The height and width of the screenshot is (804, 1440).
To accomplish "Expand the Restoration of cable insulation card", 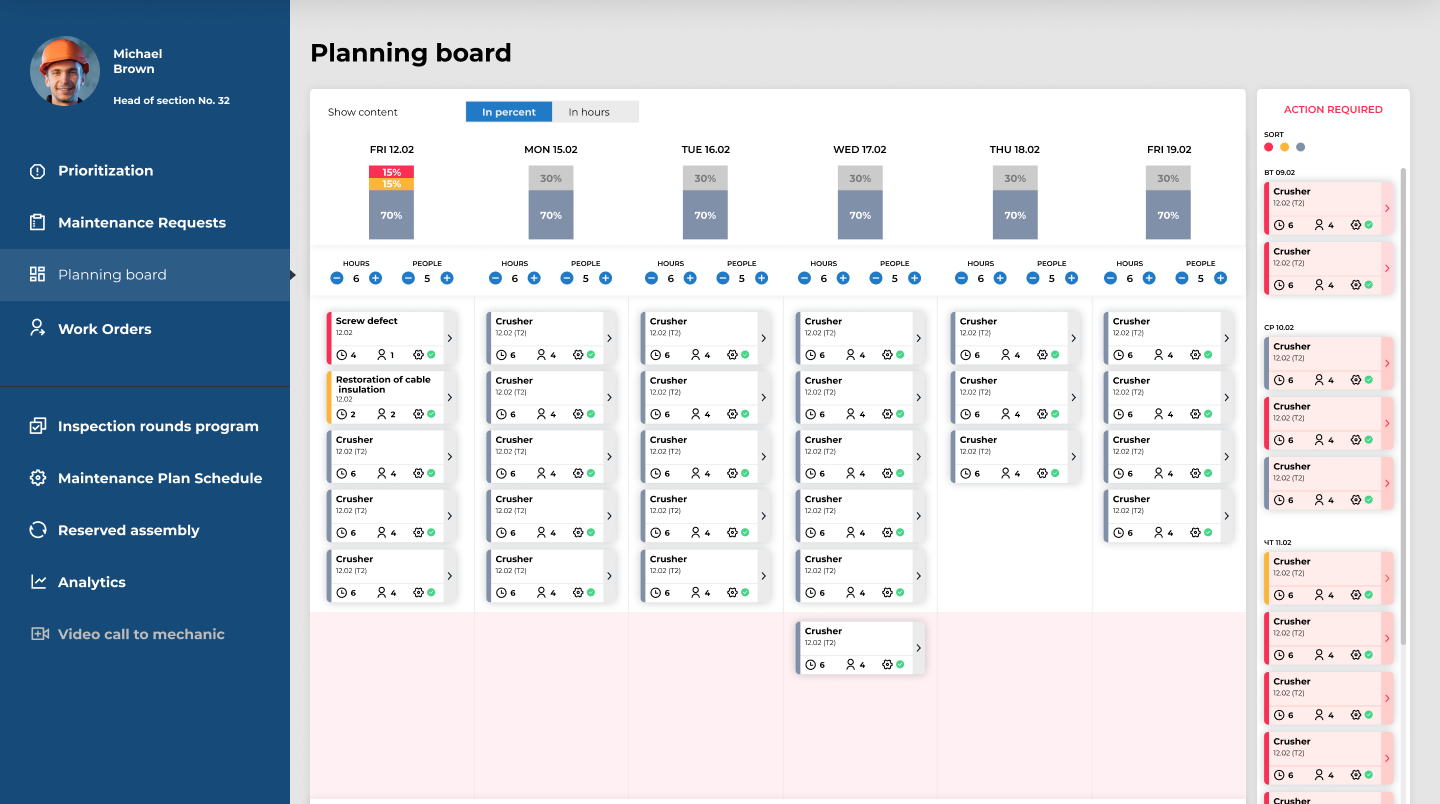I will (450, 397).
